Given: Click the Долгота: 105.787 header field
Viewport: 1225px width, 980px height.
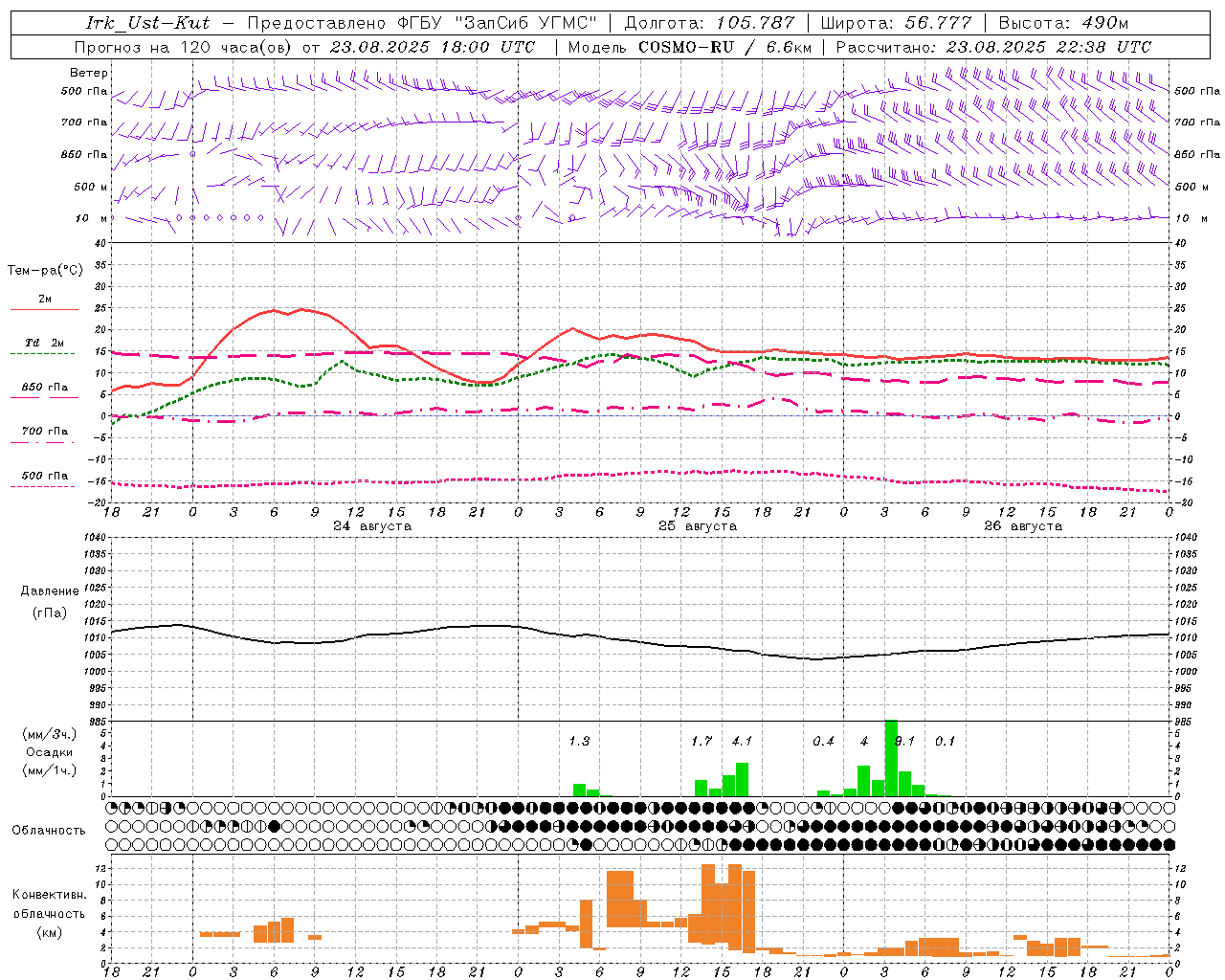Looking at the screenshot, I should [709, 23].
